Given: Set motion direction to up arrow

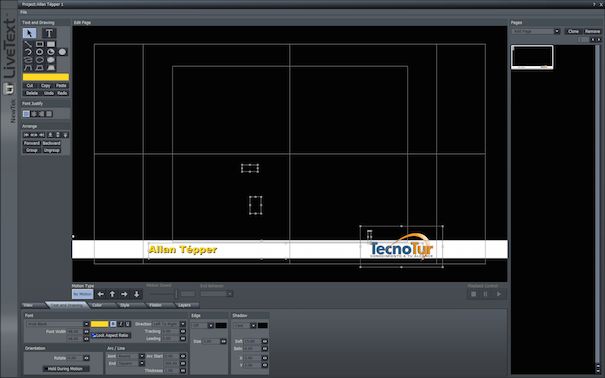Looking at the screenshot, I should (x=112, y=294).
